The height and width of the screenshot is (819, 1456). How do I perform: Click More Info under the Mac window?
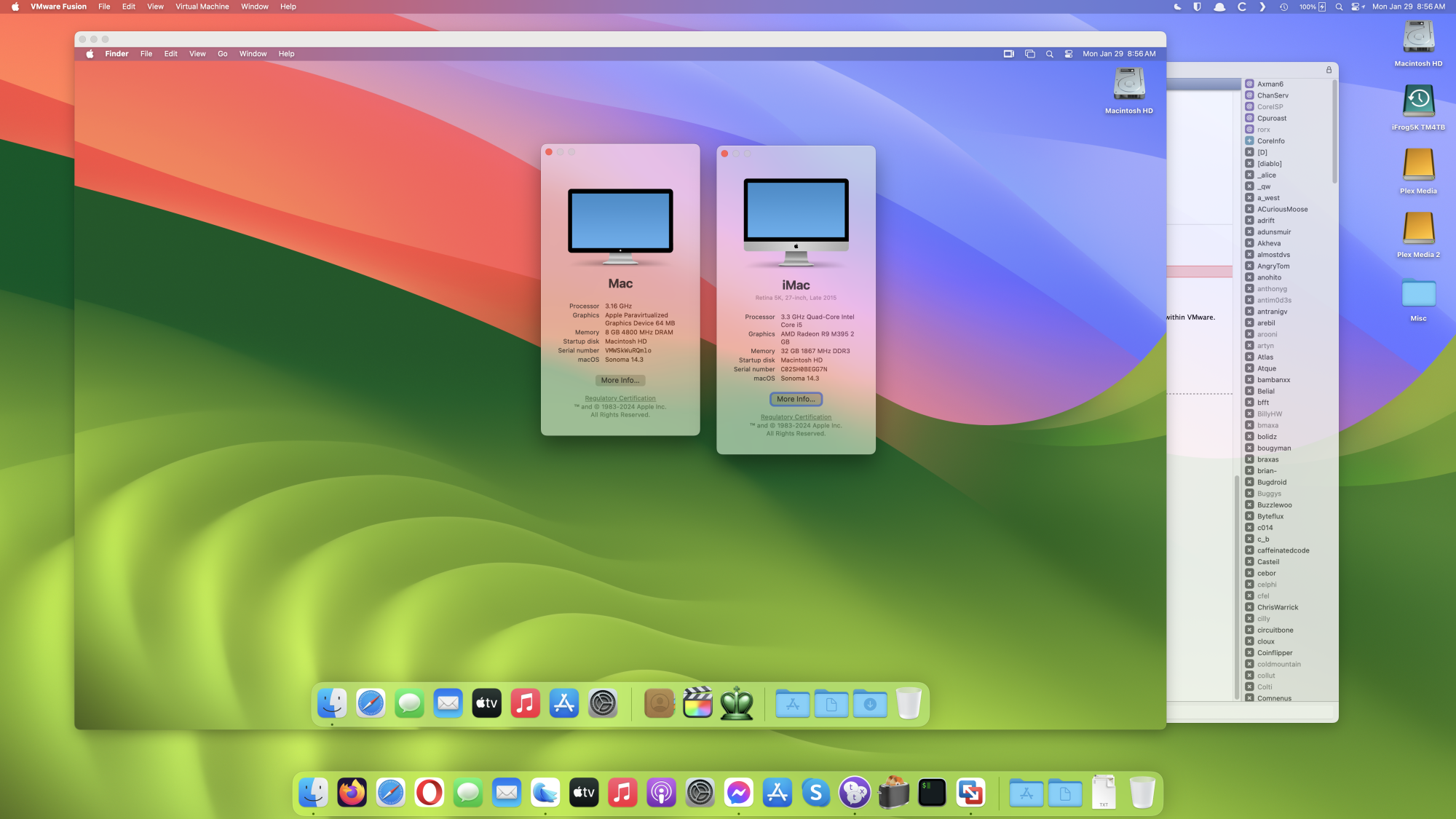620,380
